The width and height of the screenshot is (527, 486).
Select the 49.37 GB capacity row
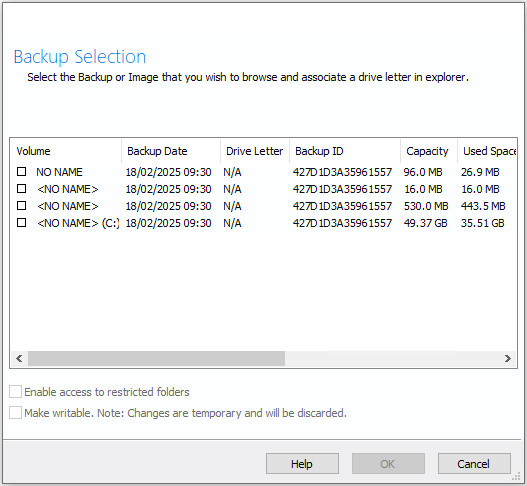tap(264, 223)
